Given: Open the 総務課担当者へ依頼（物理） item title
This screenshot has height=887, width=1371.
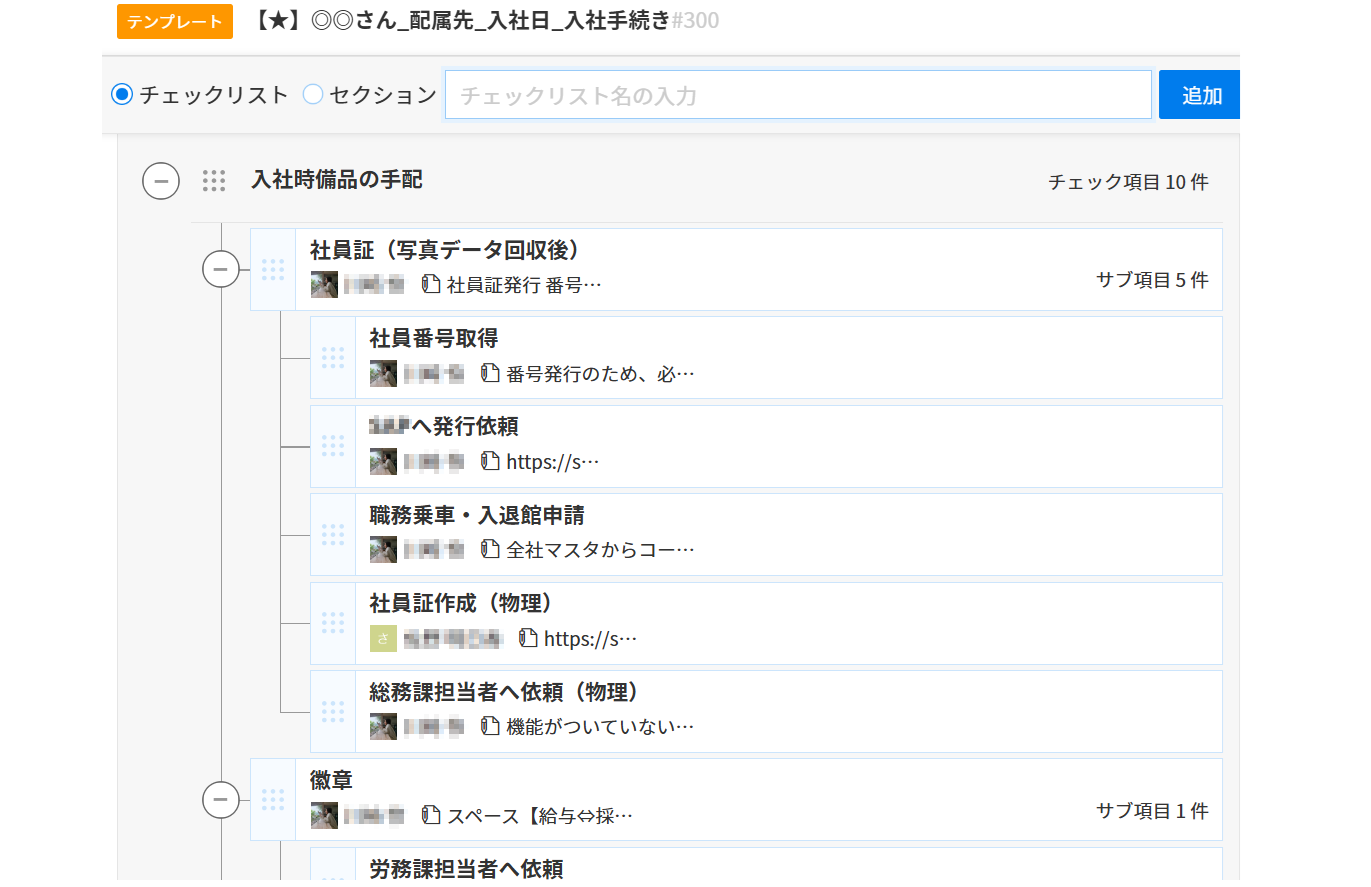Looking at the screenshot, I should [504, 692].
